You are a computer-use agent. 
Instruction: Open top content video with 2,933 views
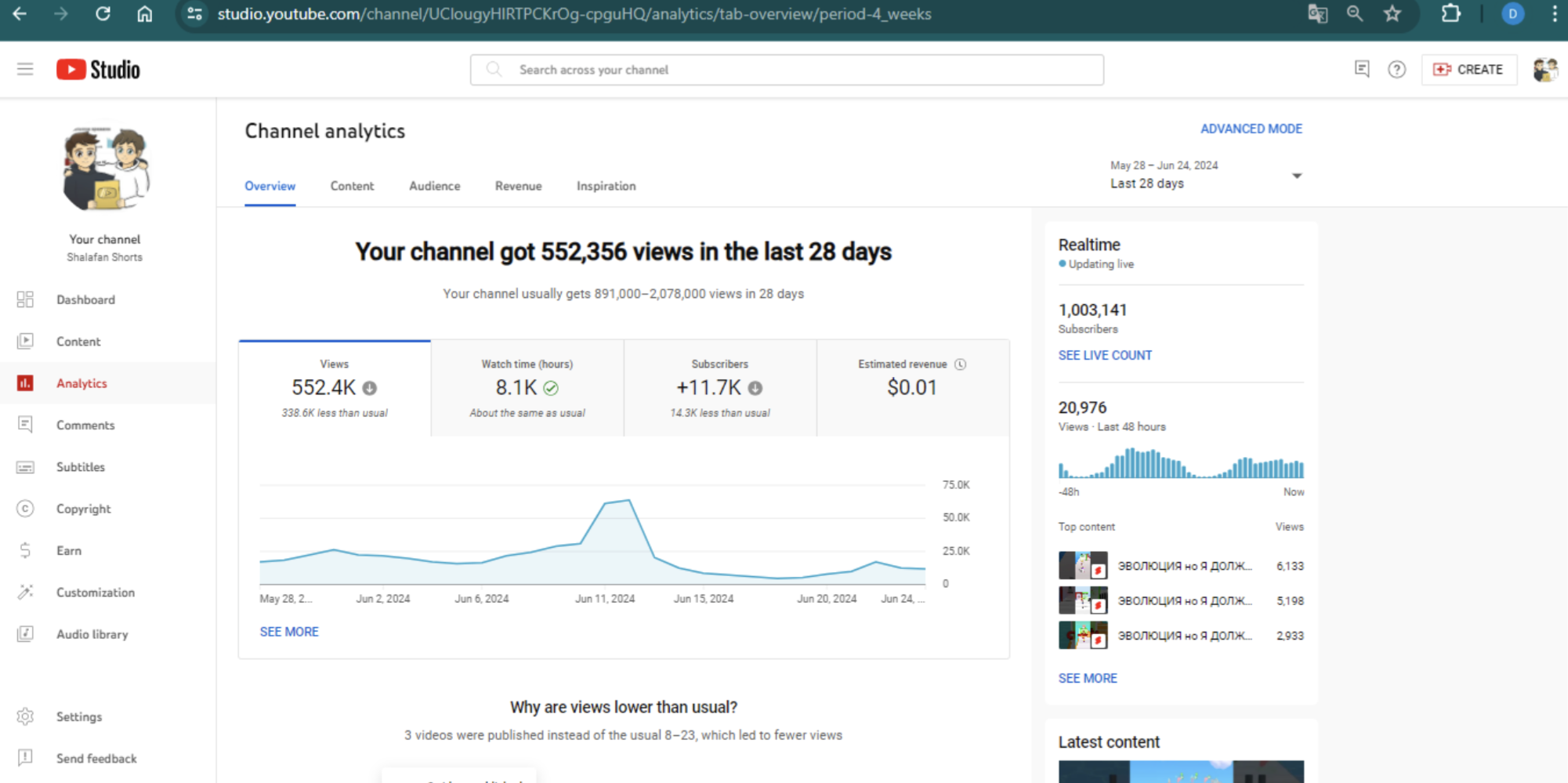1181,635
